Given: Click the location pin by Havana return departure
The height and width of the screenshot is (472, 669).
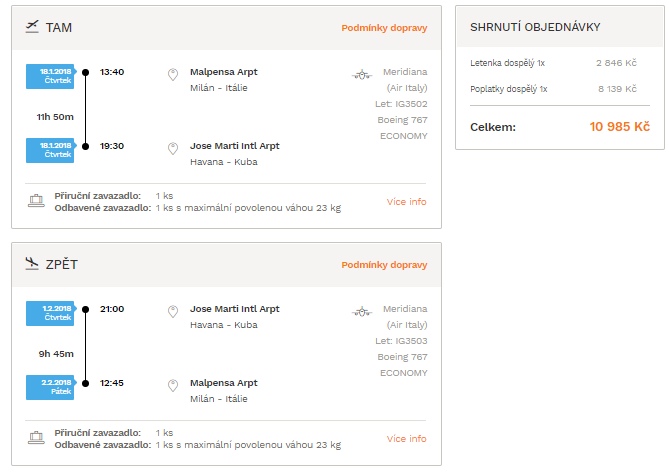Looking at the screenshot, I should [173, 311].
